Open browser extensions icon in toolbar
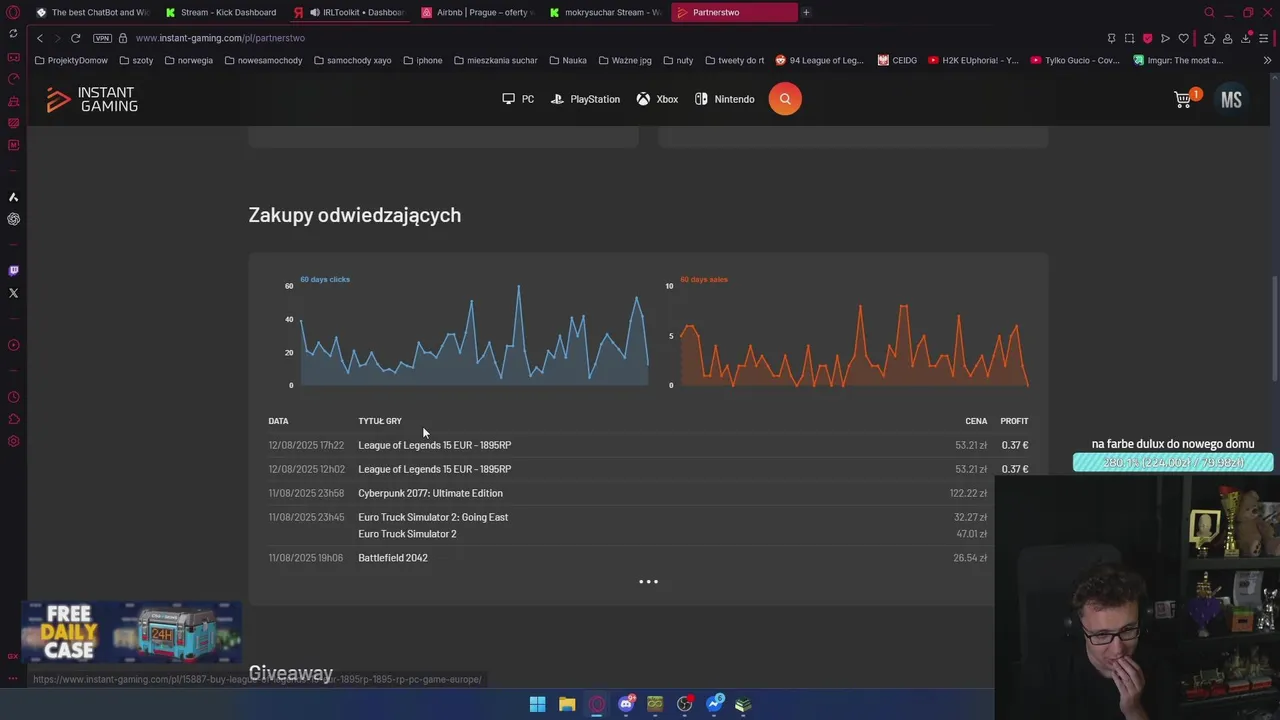1280x720 pixels. coord(1209,38)
